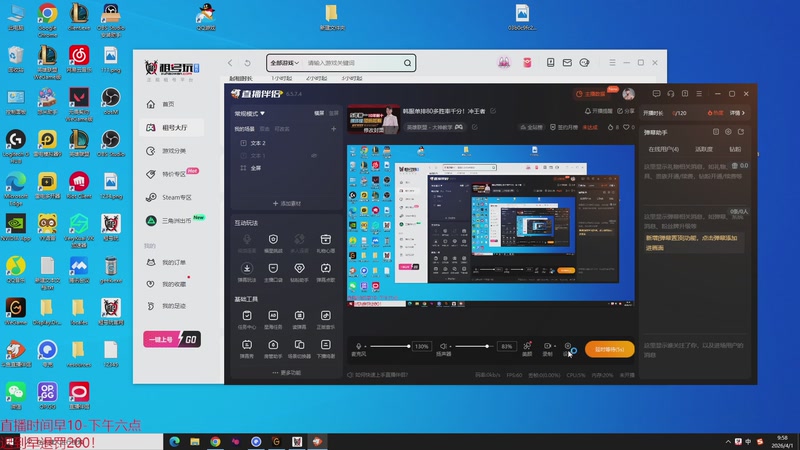Open 我的订单 in 租号玩 sidebar
Screen dimensions: 800x450
pyautogui.click(x=171, y=262)
